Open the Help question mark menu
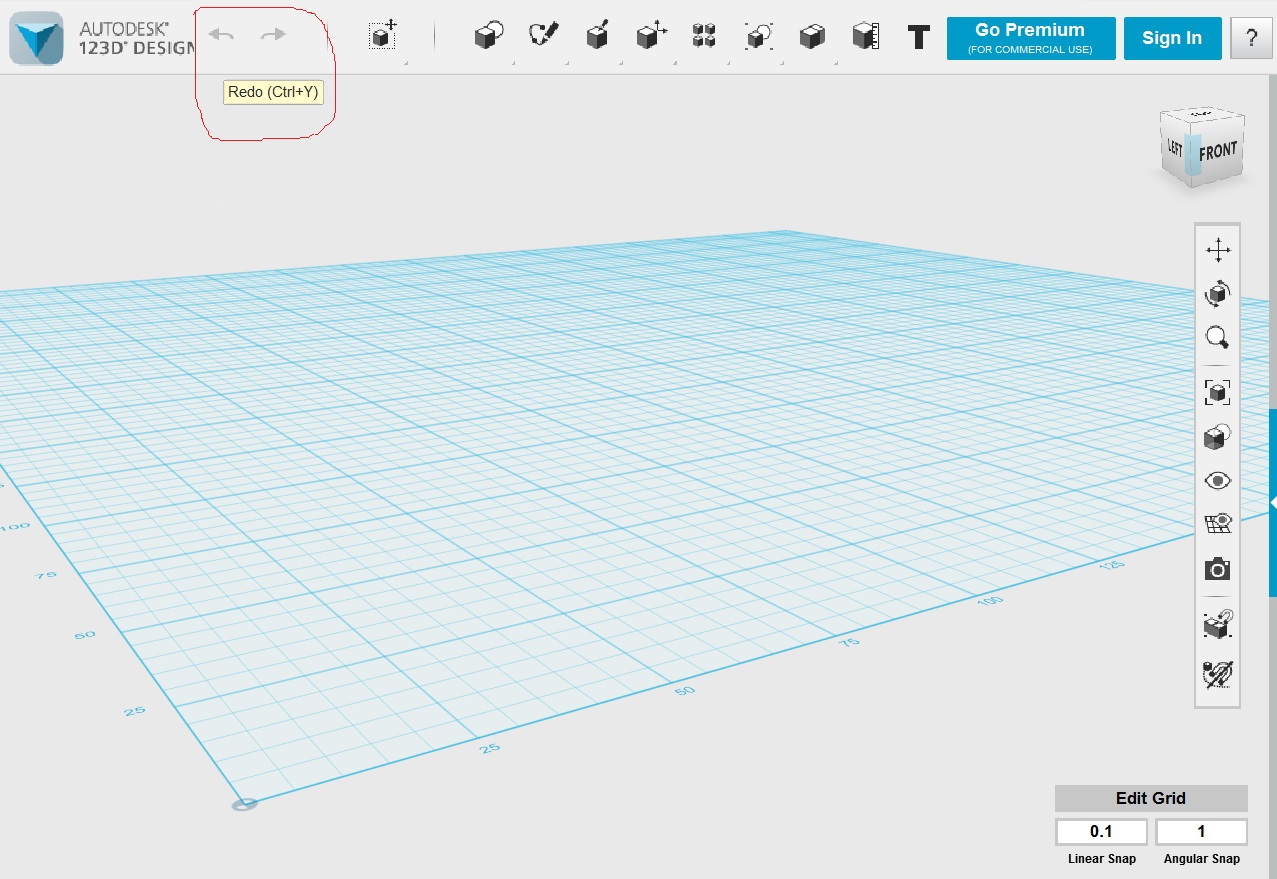The width and height of the screenshot is (1277, 879). click(1252, 38)
